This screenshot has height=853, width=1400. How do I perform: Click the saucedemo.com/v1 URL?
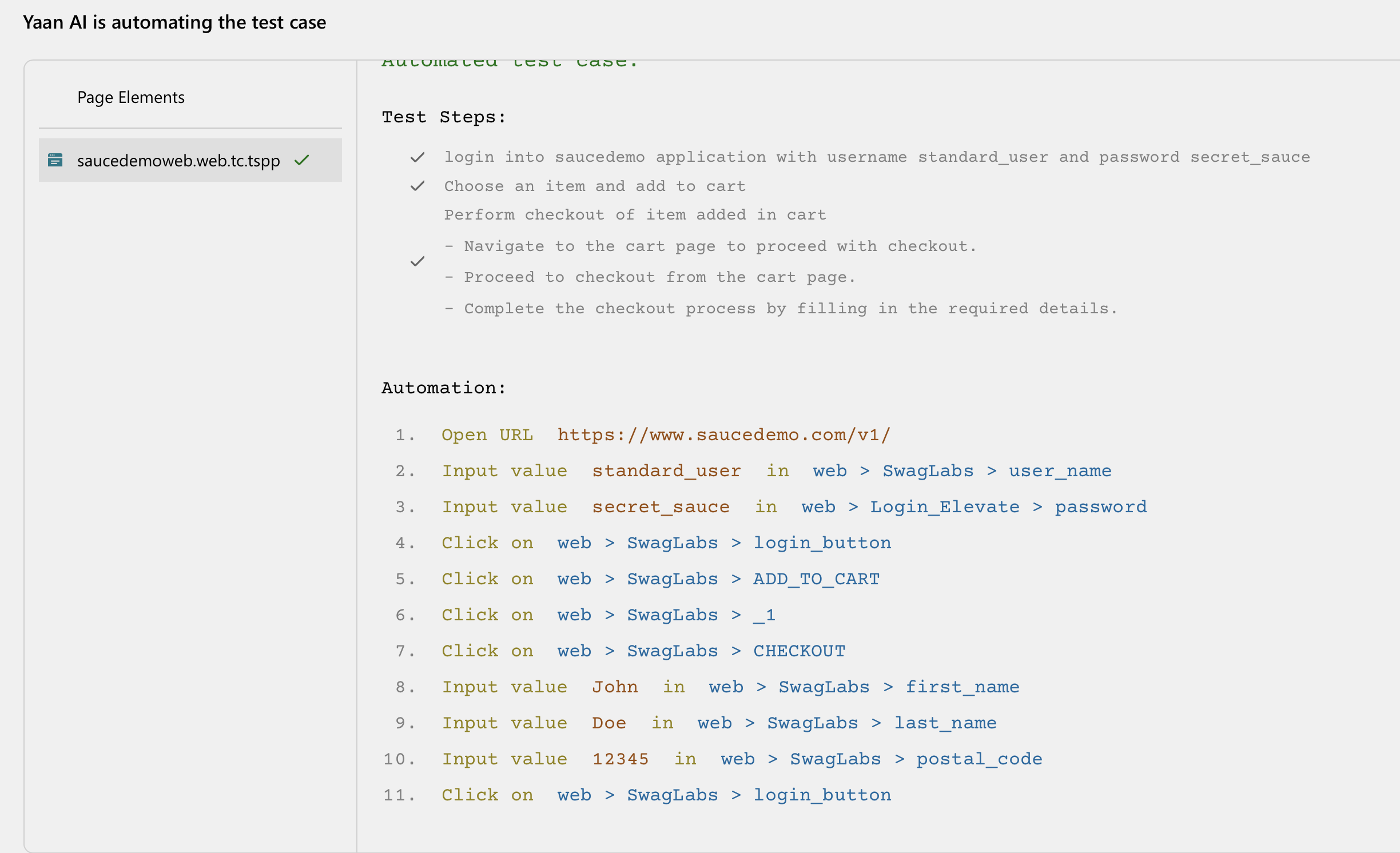723,435
